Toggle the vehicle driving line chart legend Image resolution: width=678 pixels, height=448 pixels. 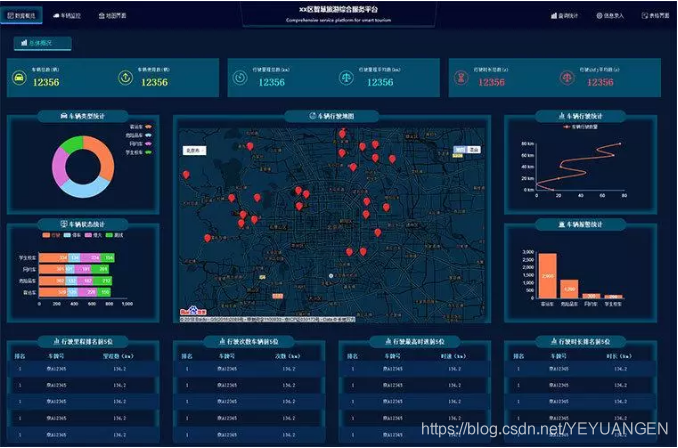pos(578,127)
